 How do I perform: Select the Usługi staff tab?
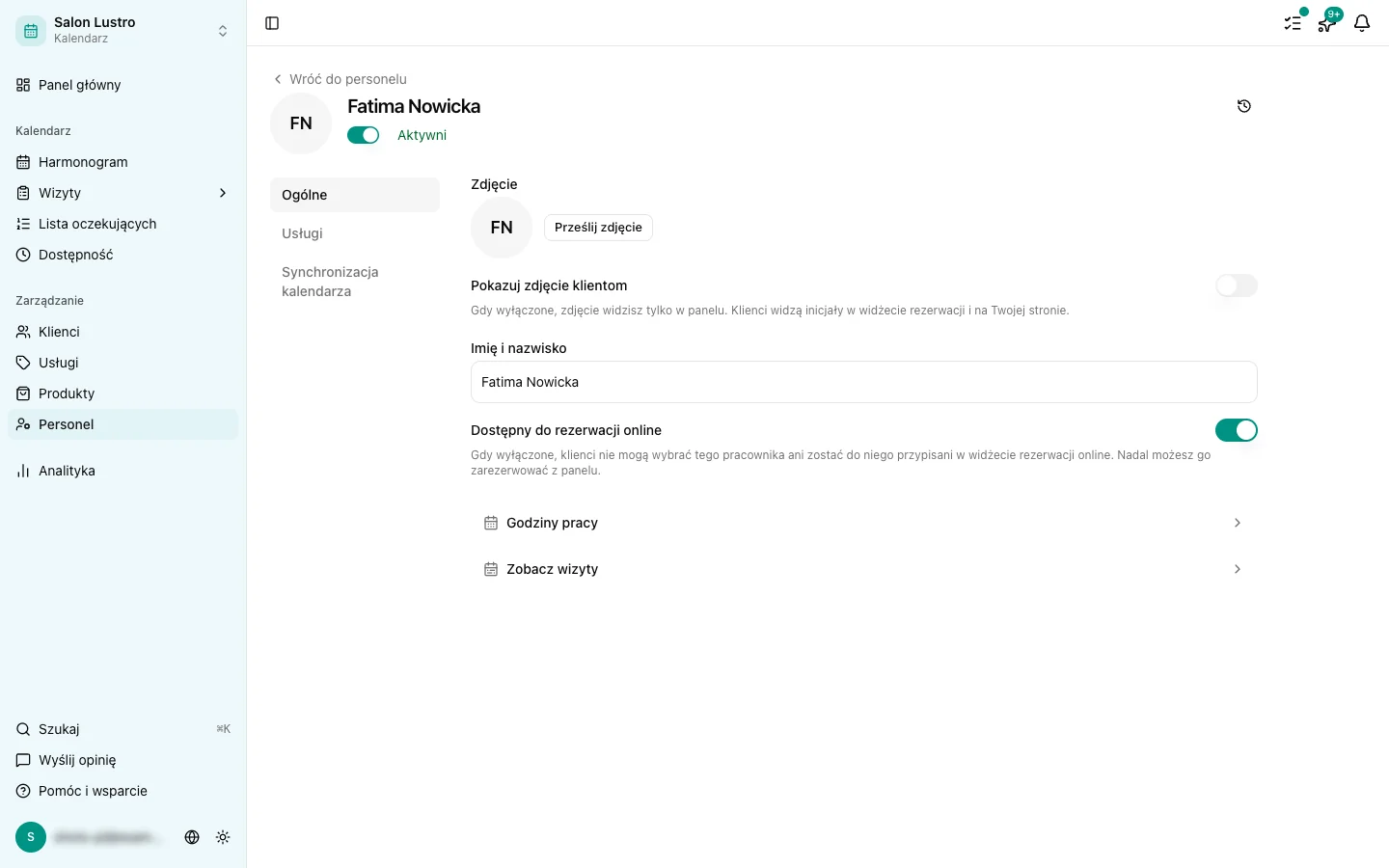(355, 233)
